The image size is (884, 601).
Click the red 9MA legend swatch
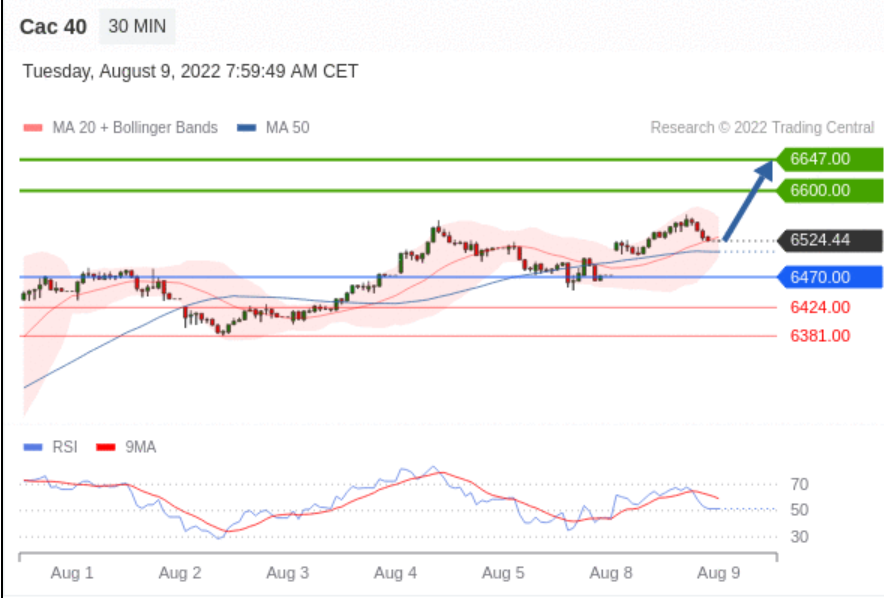106,448
